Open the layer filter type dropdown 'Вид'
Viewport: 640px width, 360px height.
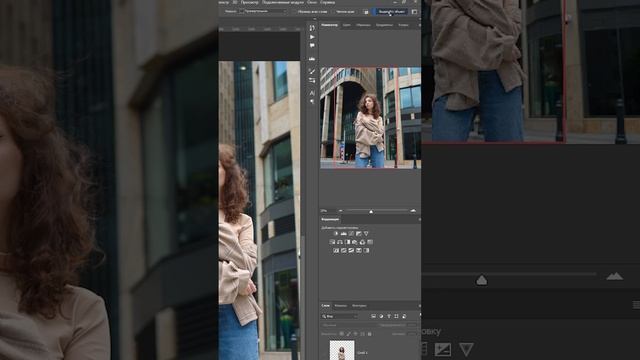coord(340,316)
